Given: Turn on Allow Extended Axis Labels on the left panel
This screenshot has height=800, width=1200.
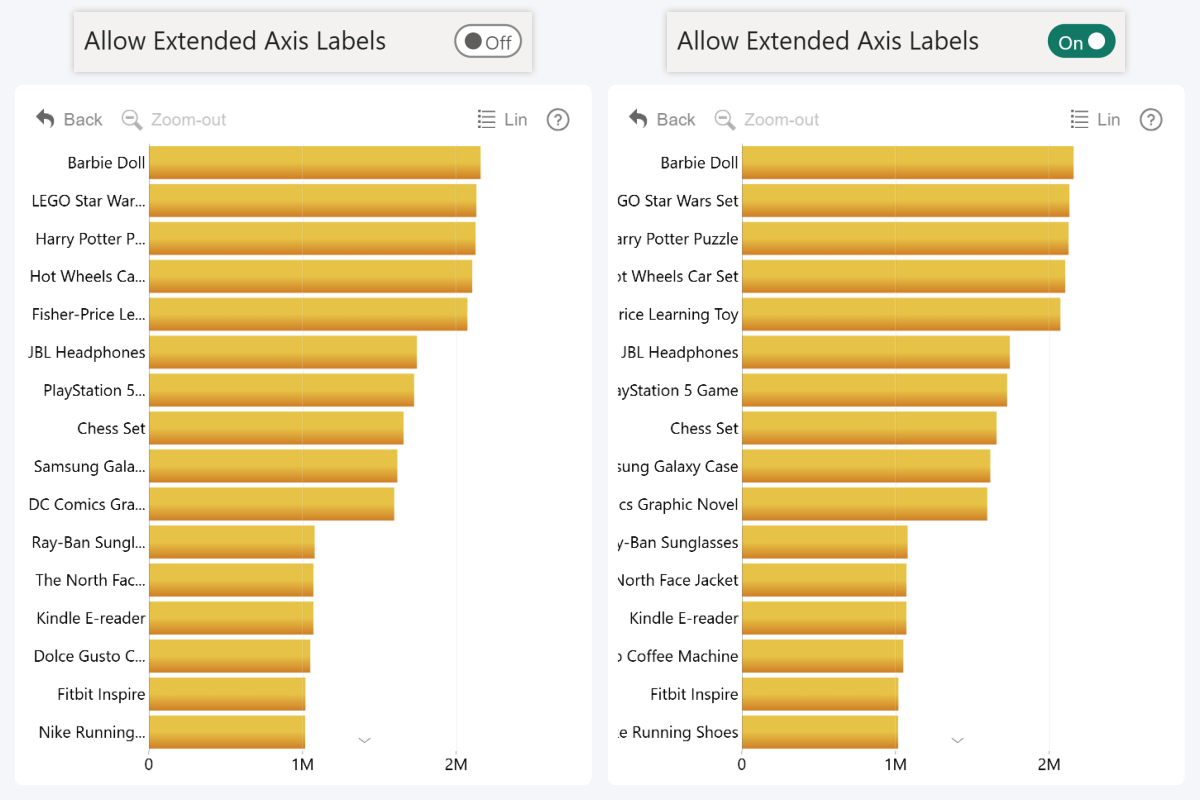Looking at the screenshot, I should pos(488,41).
